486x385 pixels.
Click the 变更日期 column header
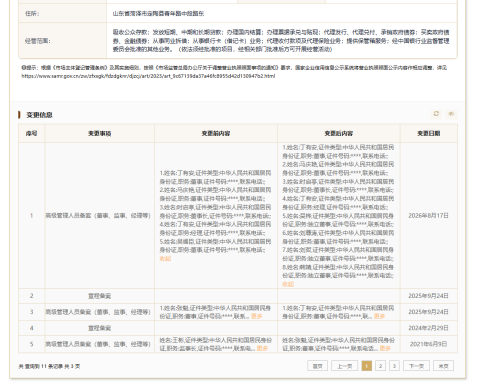point(429,133)
